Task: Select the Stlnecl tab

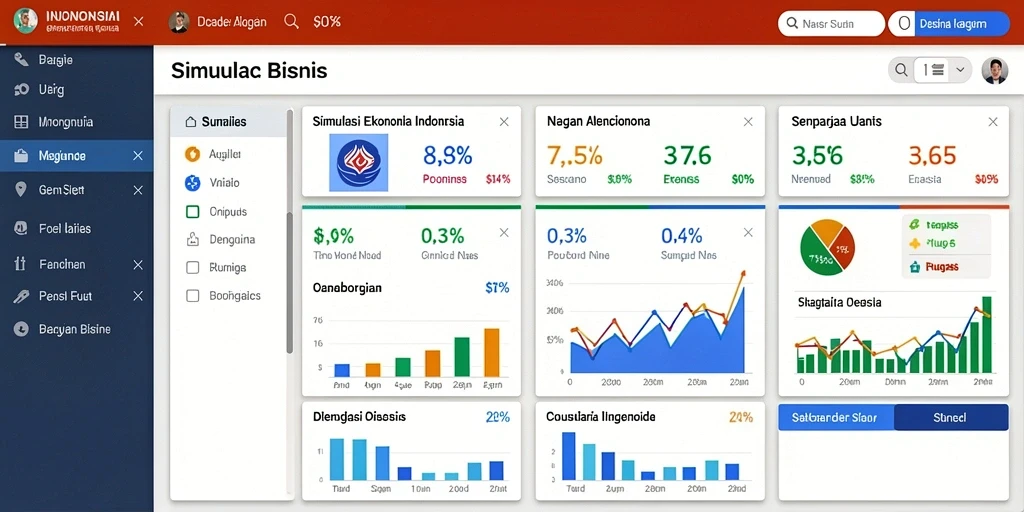Action: coord(950,417)
